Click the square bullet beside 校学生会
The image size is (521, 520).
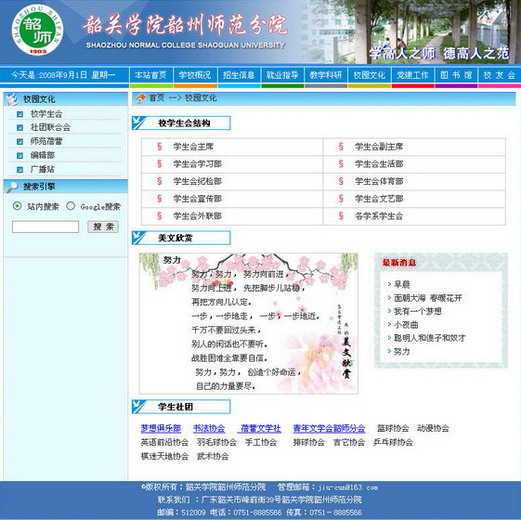(20, 114)
